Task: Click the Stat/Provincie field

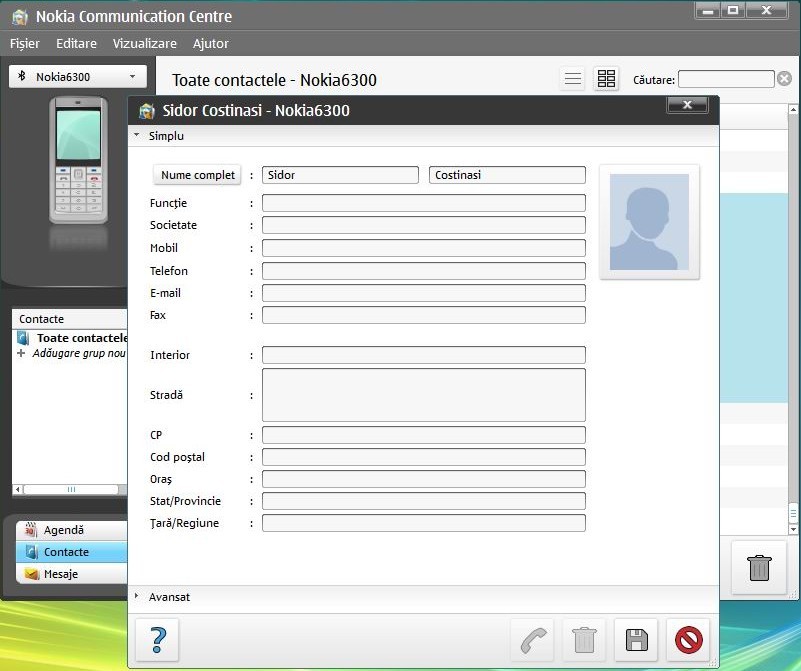Action: pyautogui.click(x=423, y=501)
